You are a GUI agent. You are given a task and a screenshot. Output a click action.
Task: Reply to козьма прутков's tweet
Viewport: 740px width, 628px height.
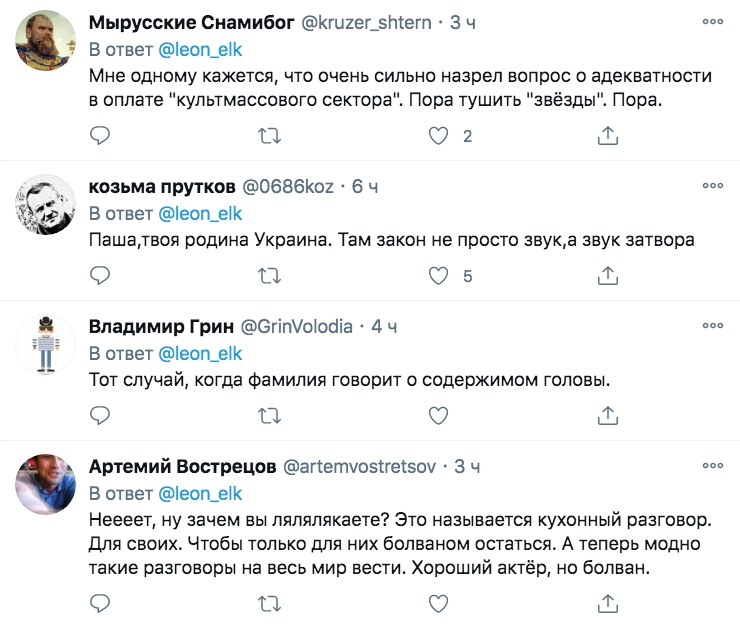[x=99, y=275]
